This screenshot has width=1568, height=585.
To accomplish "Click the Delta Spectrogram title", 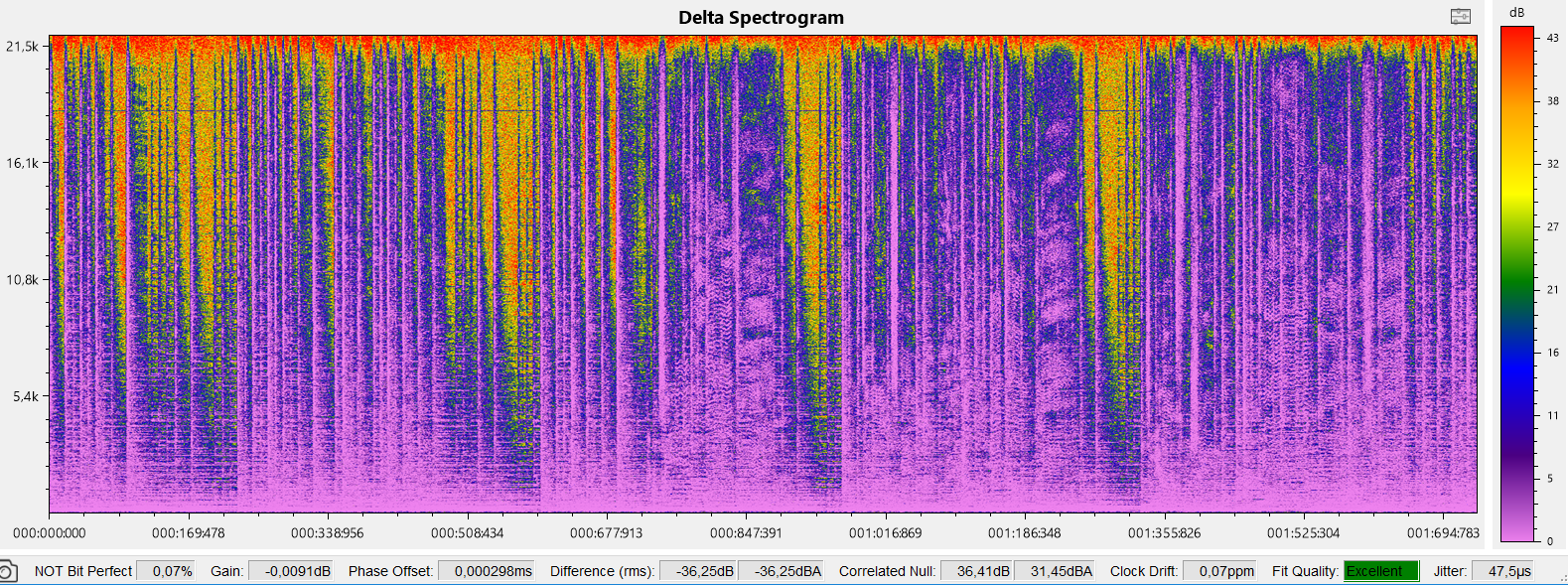I will click(x=761, y=17).
